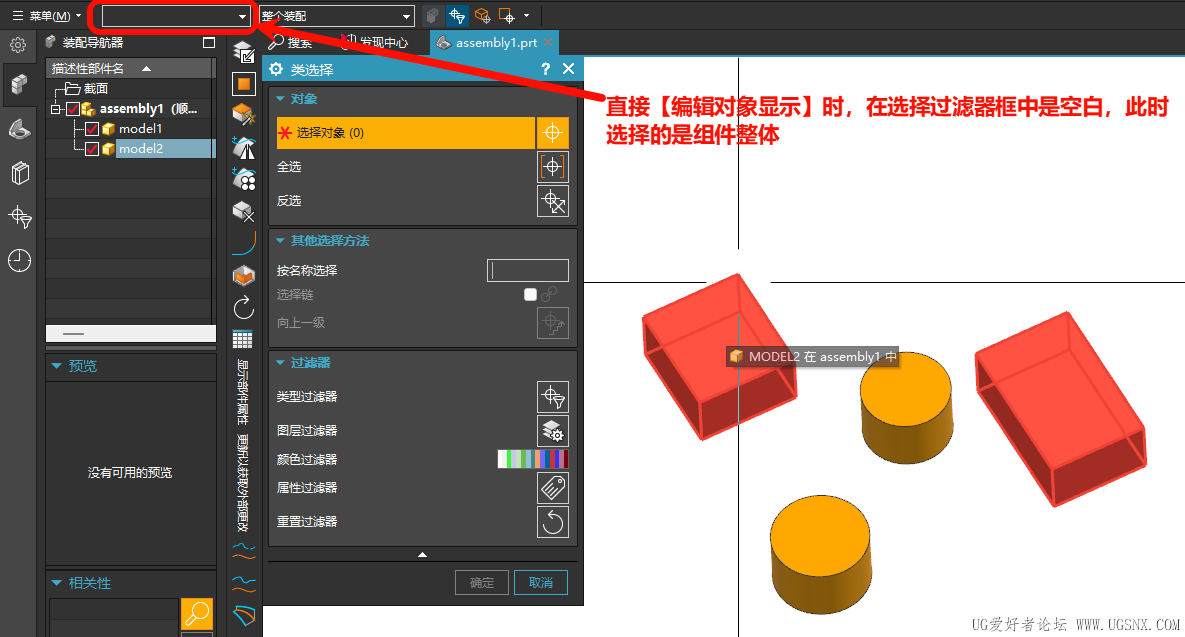
Task: Collapse the 对象 section
Action: pos(280,99)
